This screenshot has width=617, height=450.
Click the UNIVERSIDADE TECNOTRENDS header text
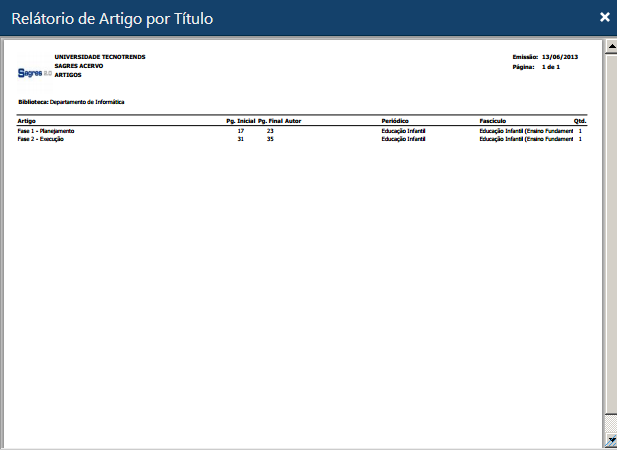(100, 57)
